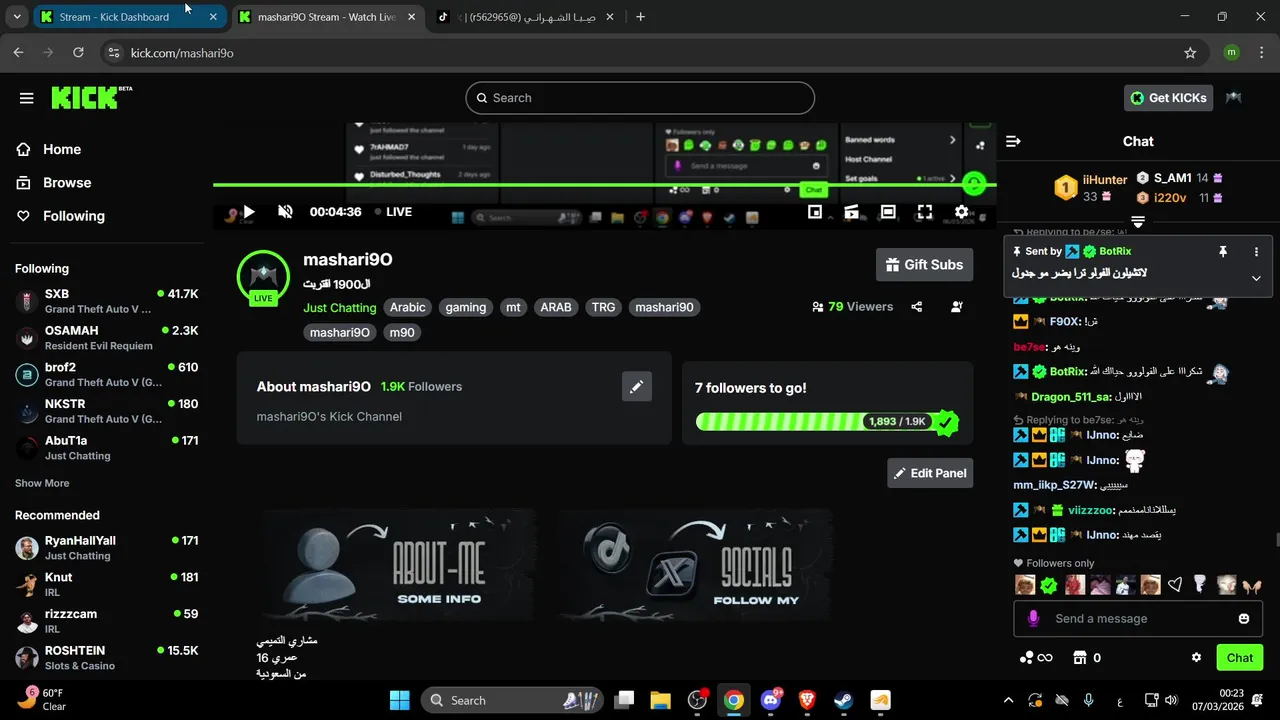1280x720 pixels.
Task: Open RyanHallYall recommended channel
Action: 107,547
